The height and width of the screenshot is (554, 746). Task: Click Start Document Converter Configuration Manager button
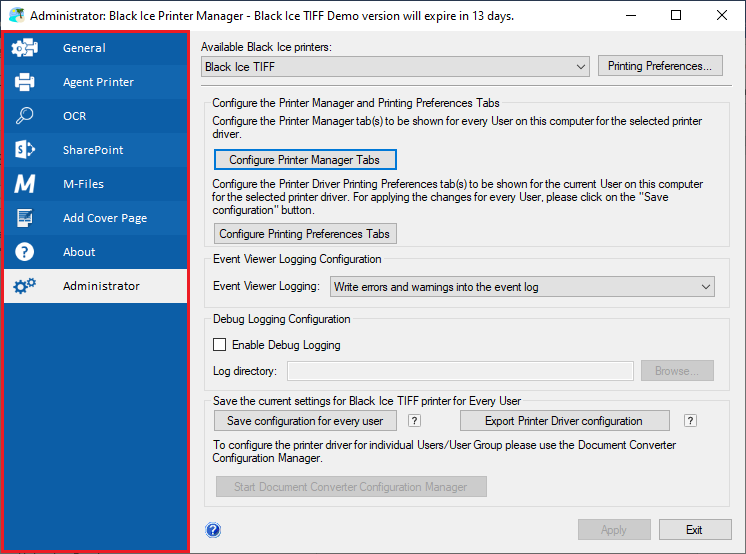click(x=351, y=486)
